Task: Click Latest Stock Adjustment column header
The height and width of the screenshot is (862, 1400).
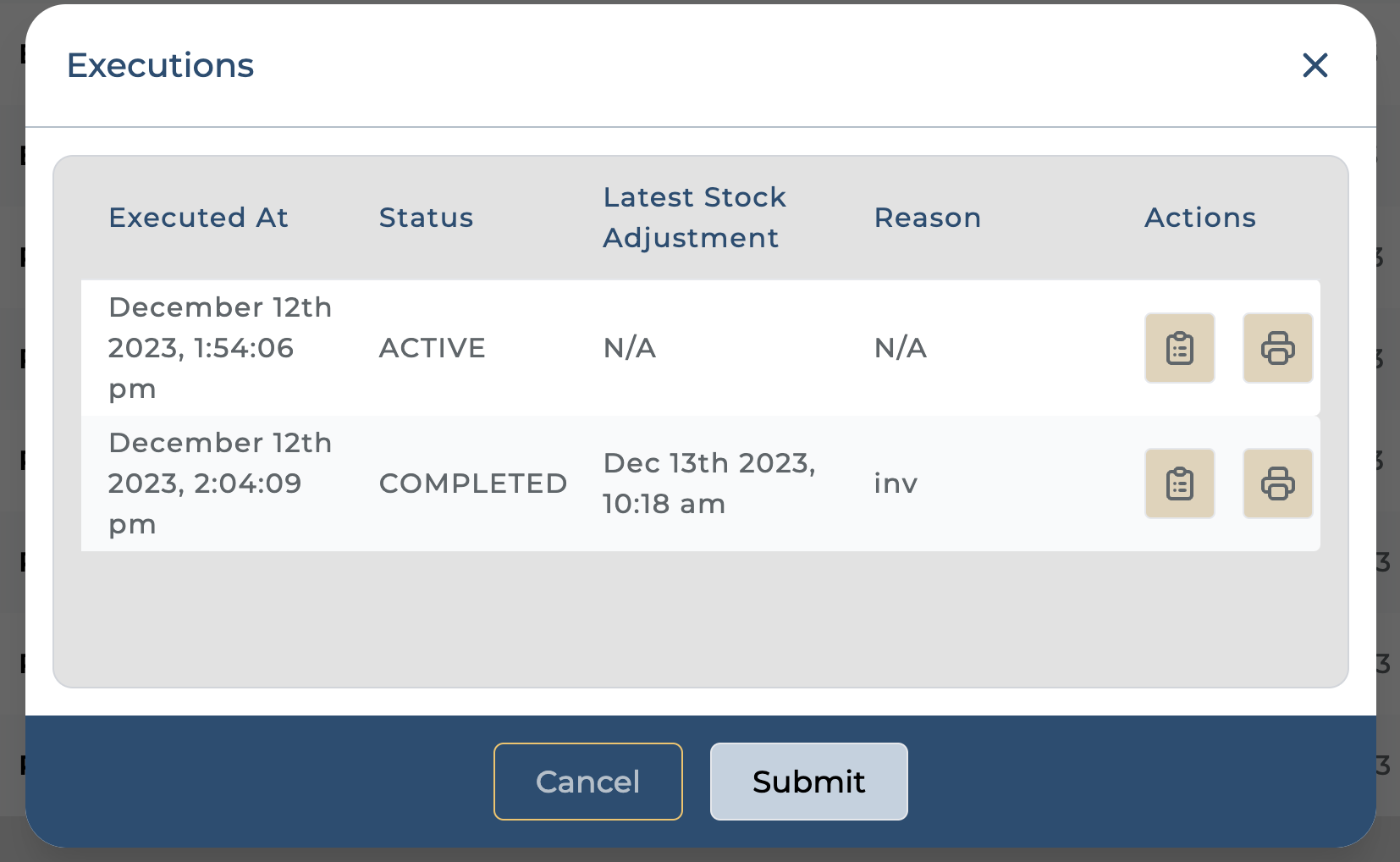Action: coord(694,218)
